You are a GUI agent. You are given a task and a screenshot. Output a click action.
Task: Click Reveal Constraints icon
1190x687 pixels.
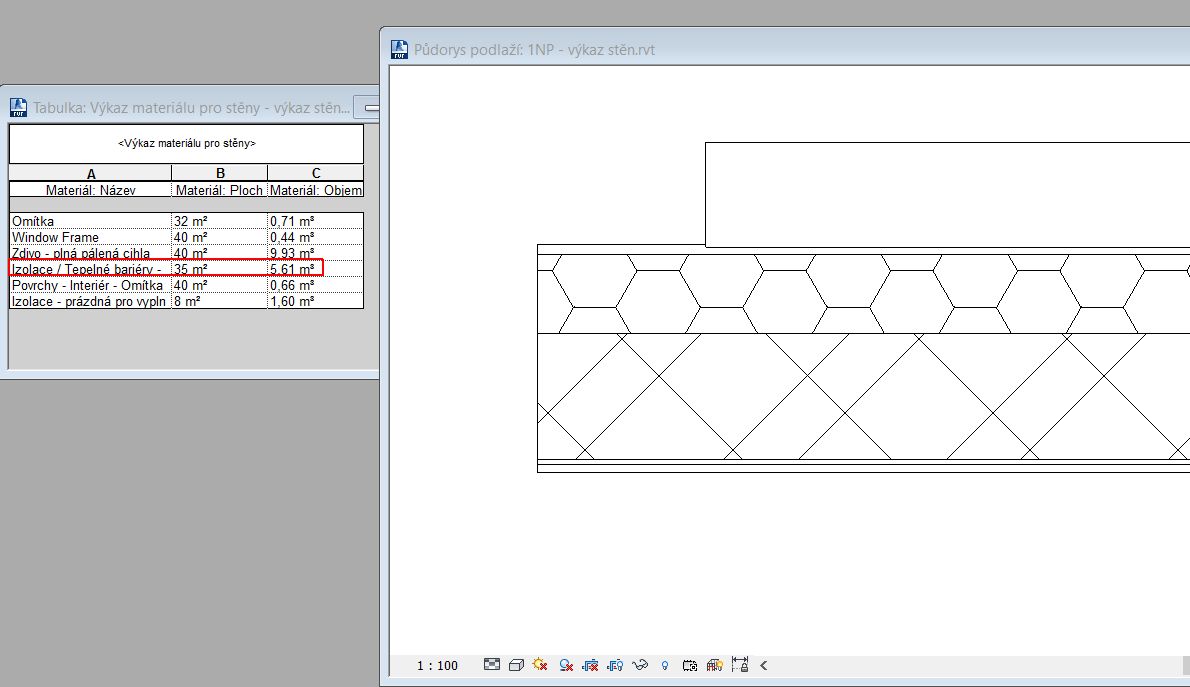[x=740, y=664]
